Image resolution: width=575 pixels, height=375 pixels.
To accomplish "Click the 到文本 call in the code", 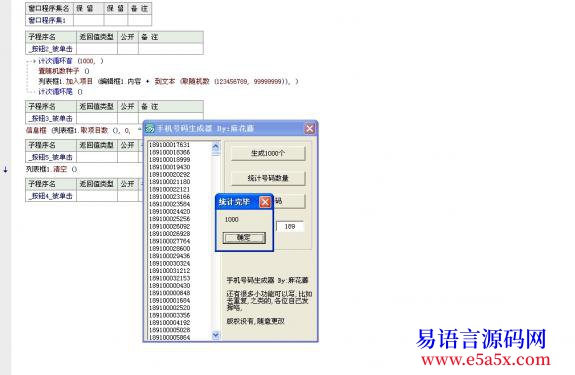I will 165,81.
